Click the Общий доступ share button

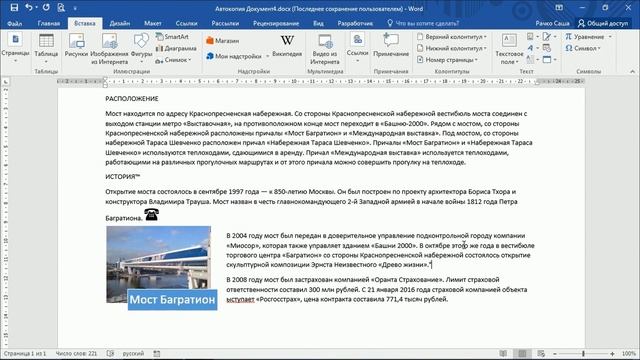(x=603, y=23)
